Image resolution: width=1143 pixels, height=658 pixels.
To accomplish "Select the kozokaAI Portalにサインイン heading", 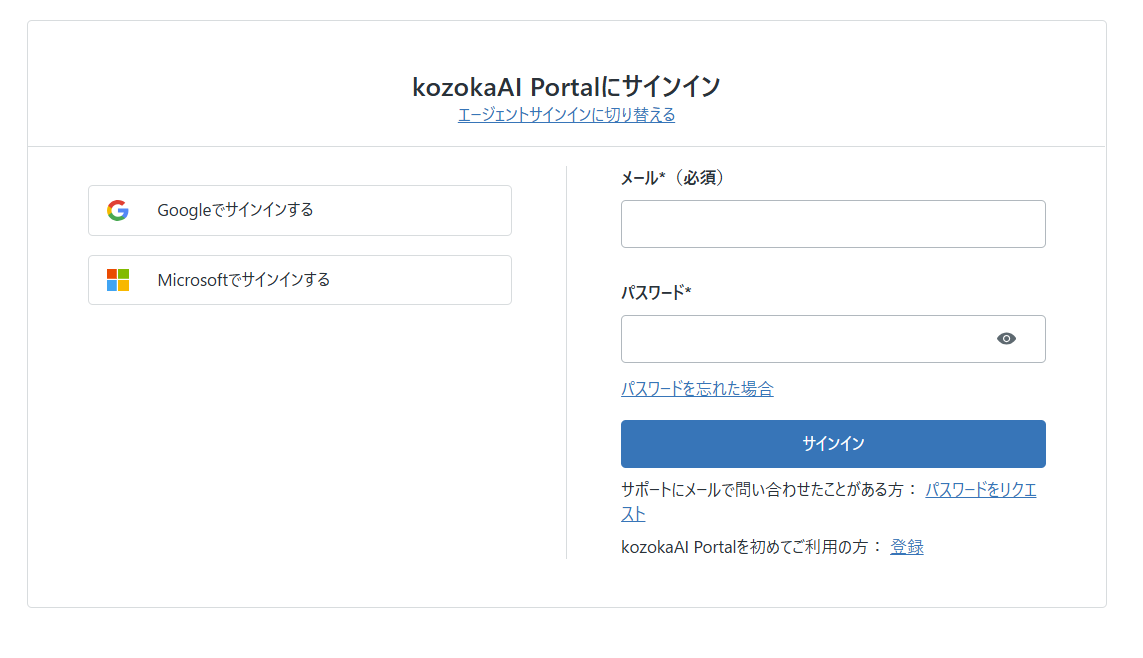I will tap(566, 87).
